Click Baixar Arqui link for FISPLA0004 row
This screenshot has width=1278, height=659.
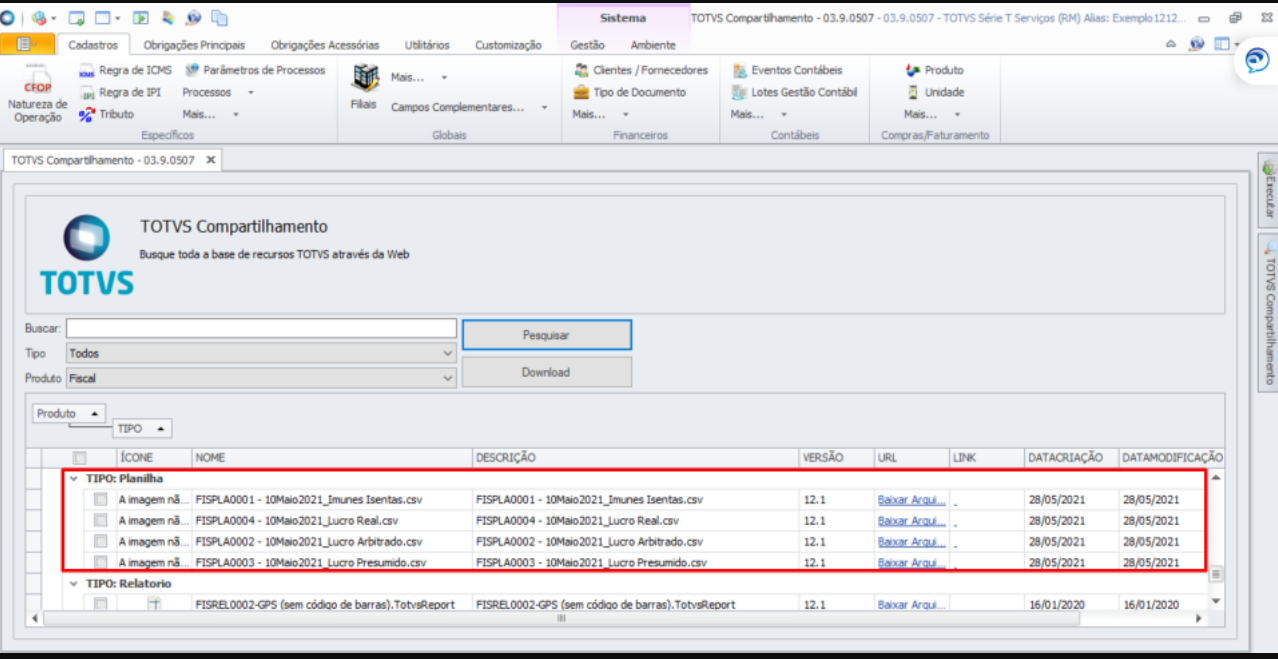(x=911, y=520)
